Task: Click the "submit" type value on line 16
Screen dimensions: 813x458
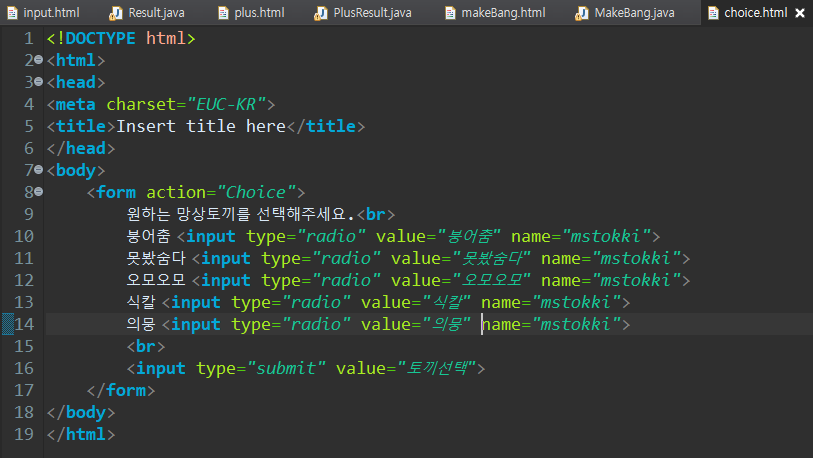Action: click(x=286, y=368)
